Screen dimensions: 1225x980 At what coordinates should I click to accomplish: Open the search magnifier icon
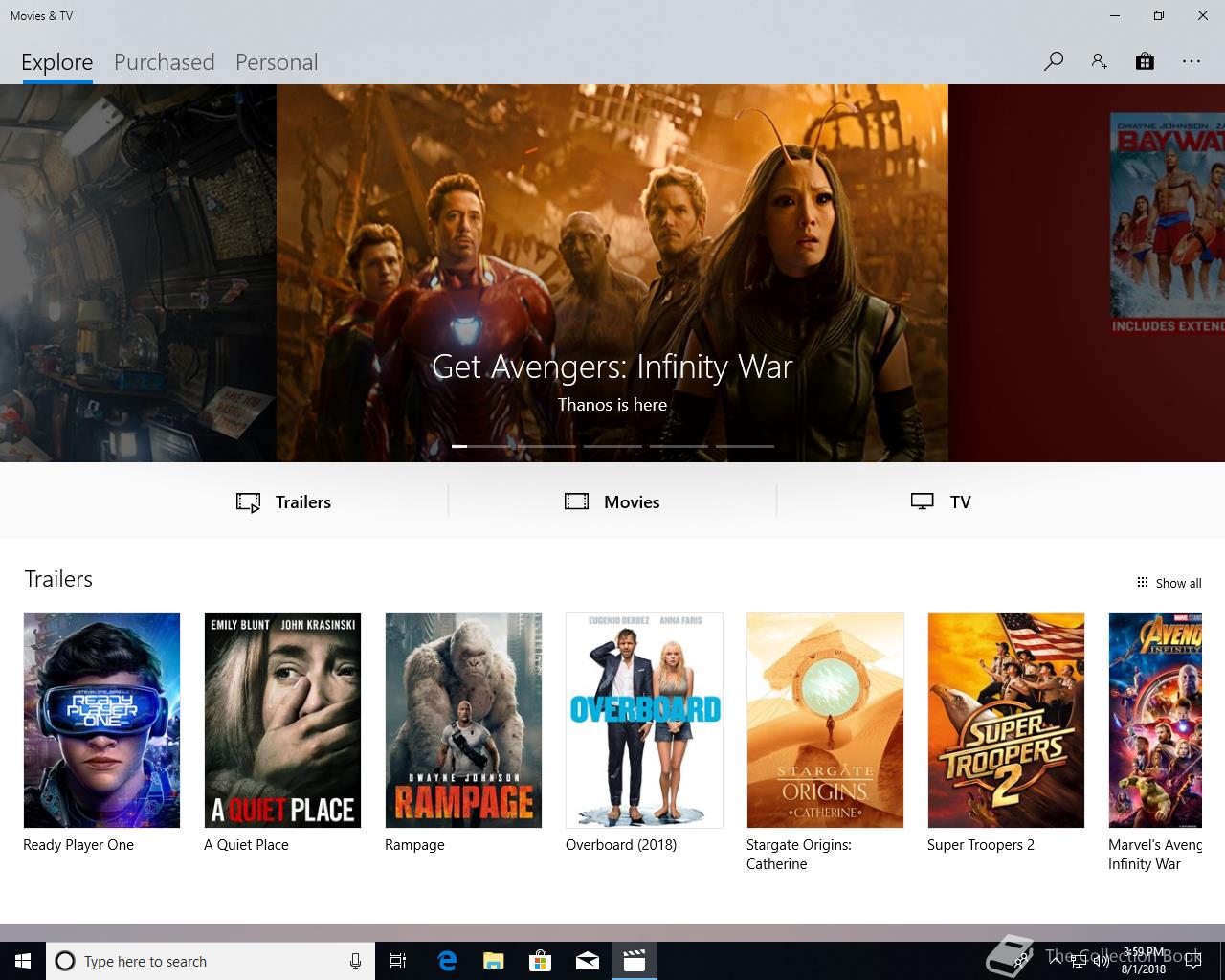[1054, 61]
